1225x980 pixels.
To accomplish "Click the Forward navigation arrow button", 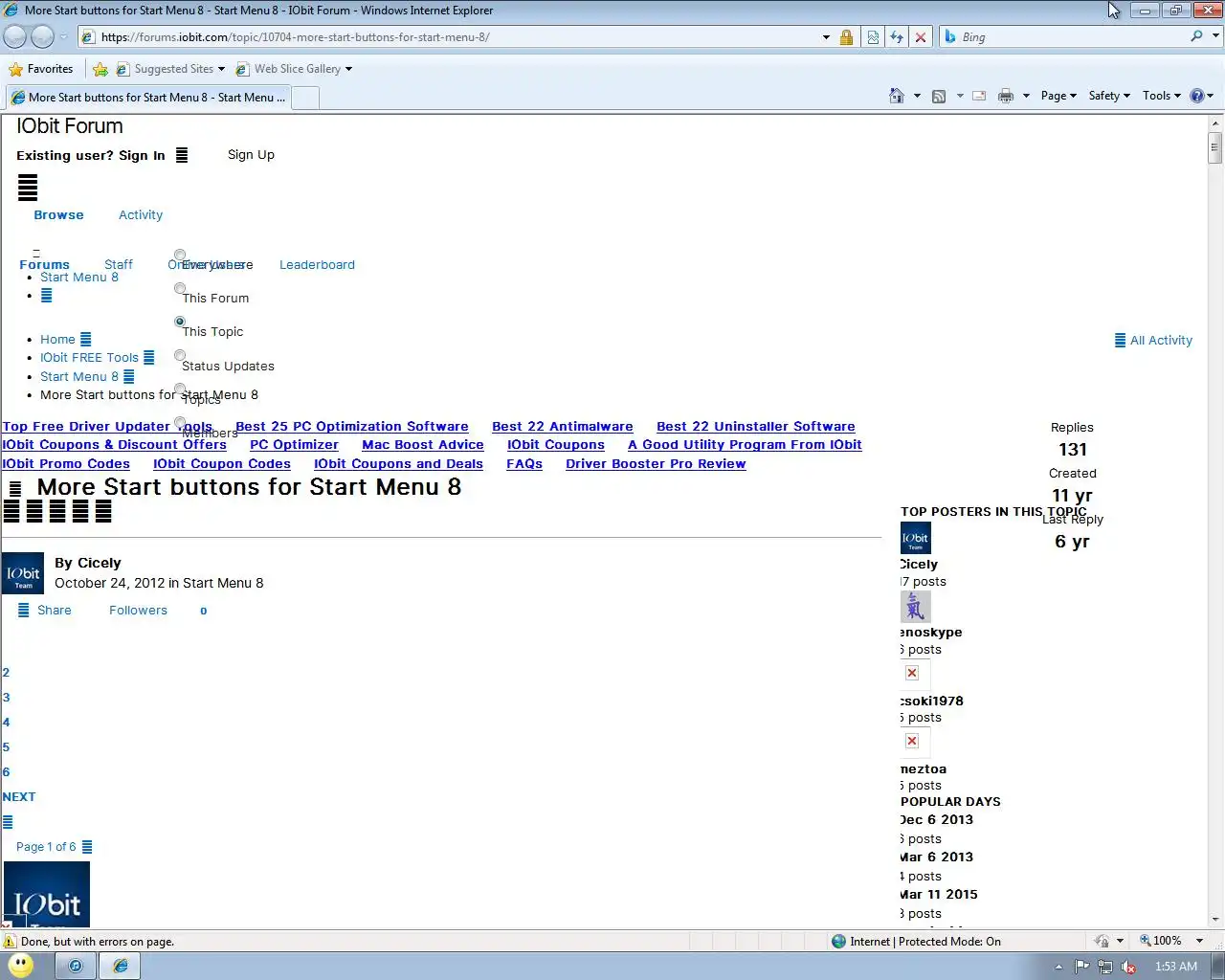I will pyautogui.click(x=42, y=36).
